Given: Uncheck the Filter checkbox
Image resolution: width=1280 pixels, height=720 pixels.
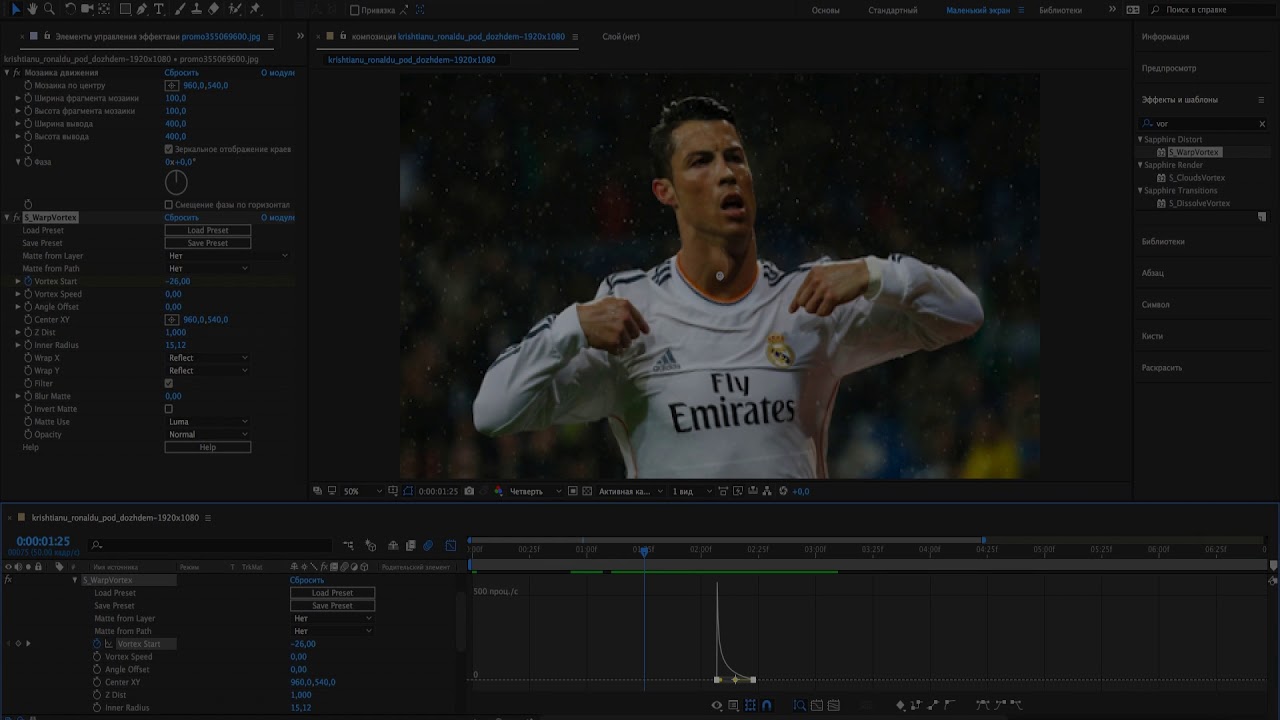Looking at the screenshot, I should (169, 383).
